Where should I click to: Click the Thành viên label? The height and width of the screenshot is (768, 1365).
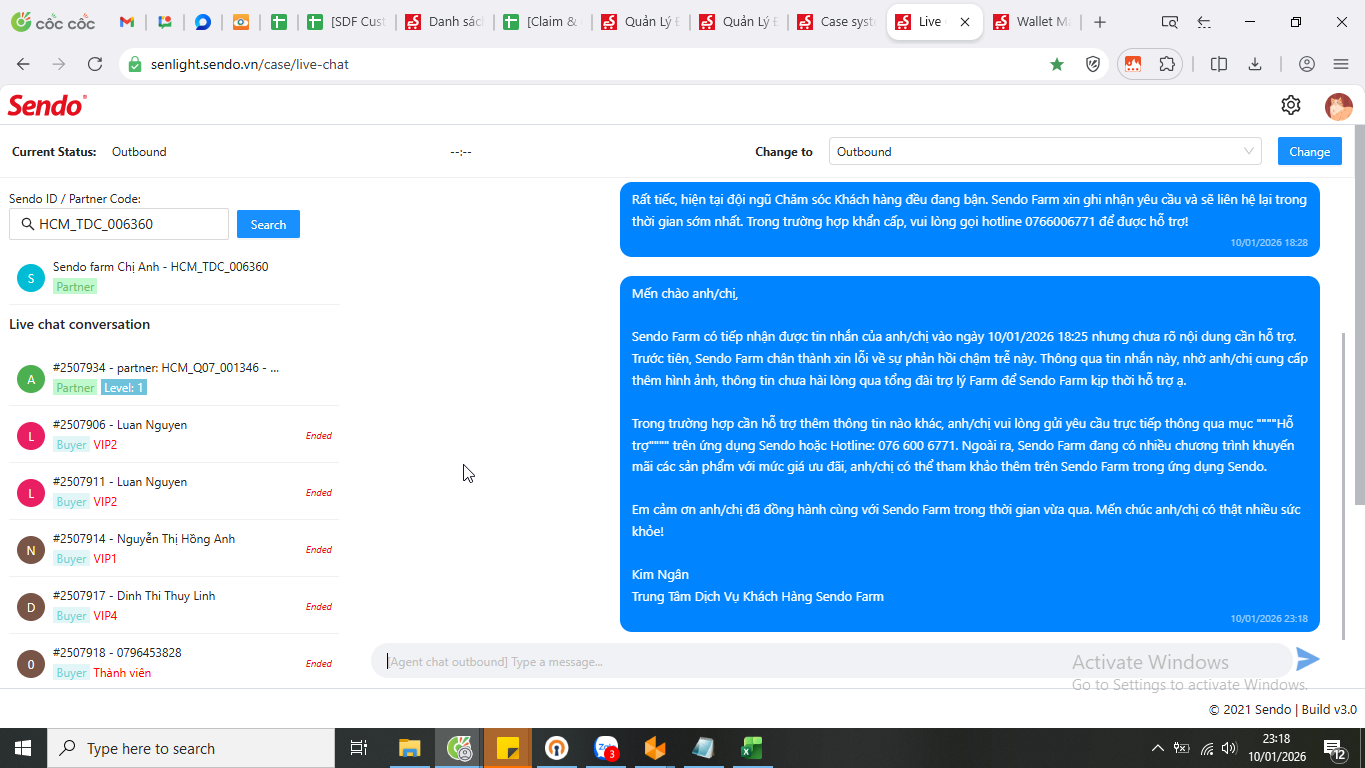click(x=122, y=673)
